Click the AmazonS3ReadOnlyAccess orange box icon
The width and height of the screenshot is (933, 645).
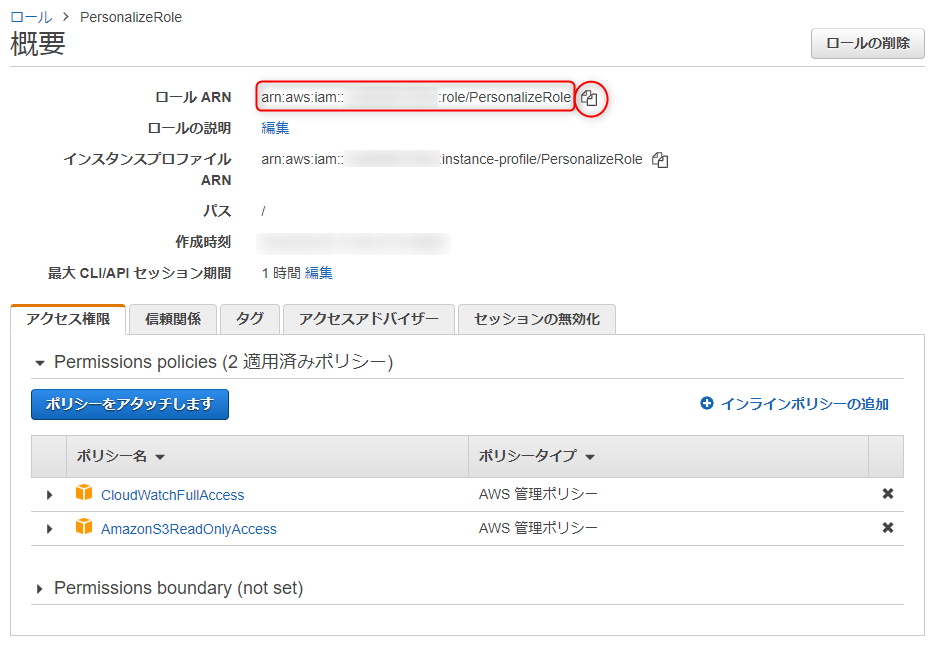point(84,527)
